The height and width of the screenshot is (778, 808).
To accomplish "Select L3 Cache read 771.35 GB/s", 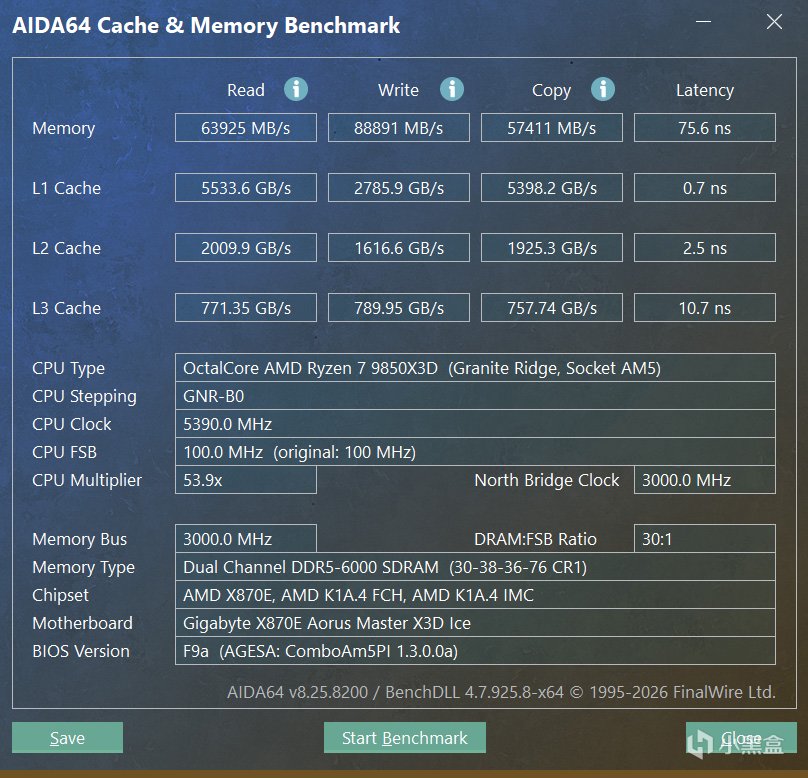I will [x=246, y=308].
